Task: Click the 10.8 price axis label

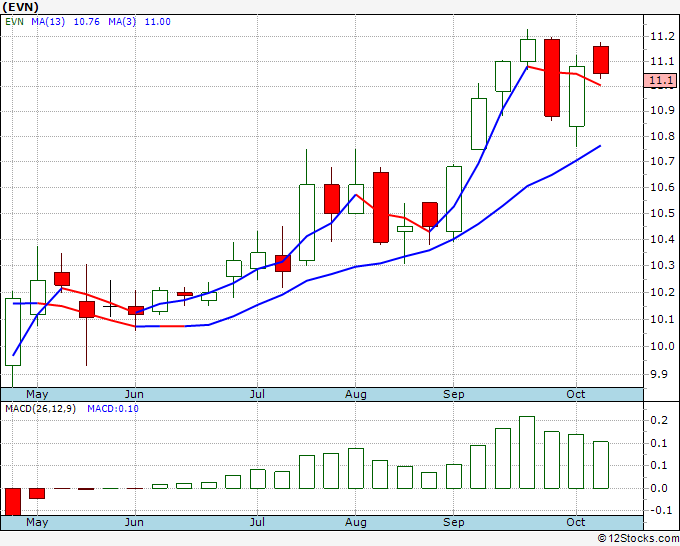Action: coord(662,136)
